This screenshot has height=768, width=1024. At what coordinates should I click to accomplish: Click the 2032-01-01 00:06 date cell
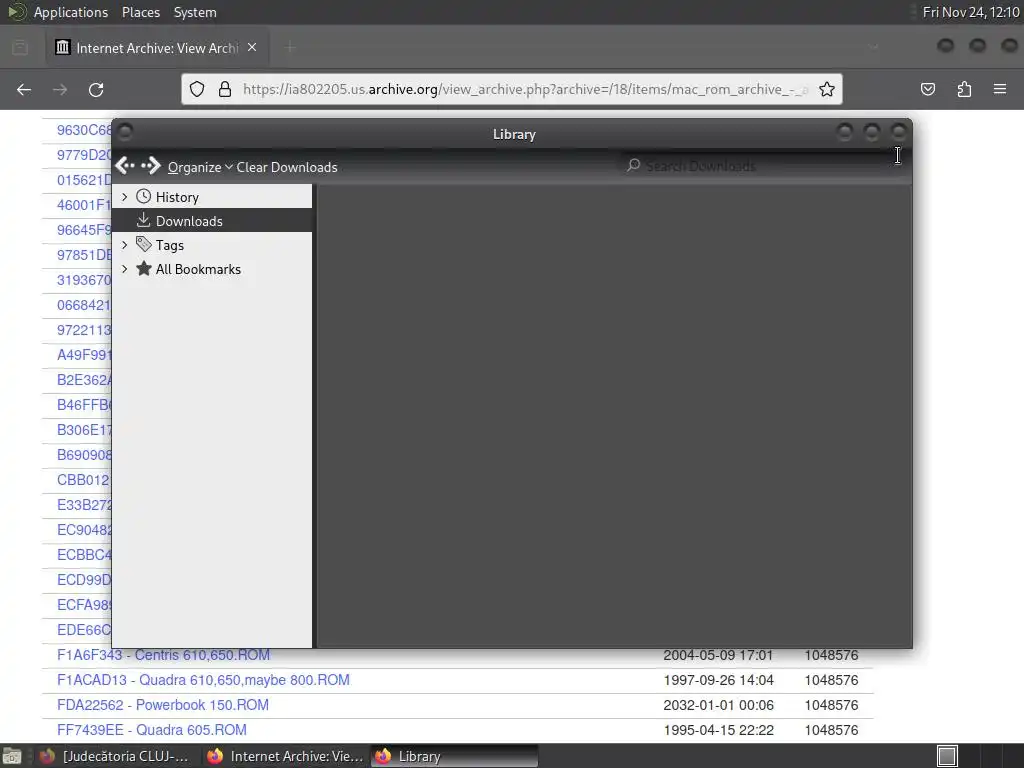(x=718, y=705)
